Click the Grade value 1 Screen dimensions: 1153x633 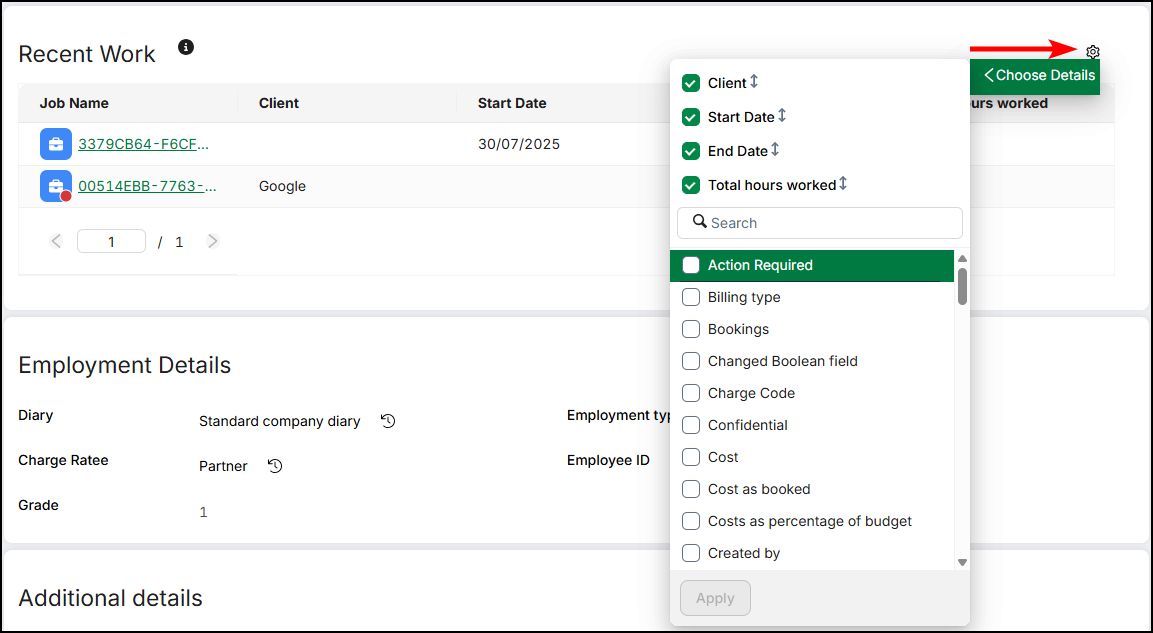(204, 512)
